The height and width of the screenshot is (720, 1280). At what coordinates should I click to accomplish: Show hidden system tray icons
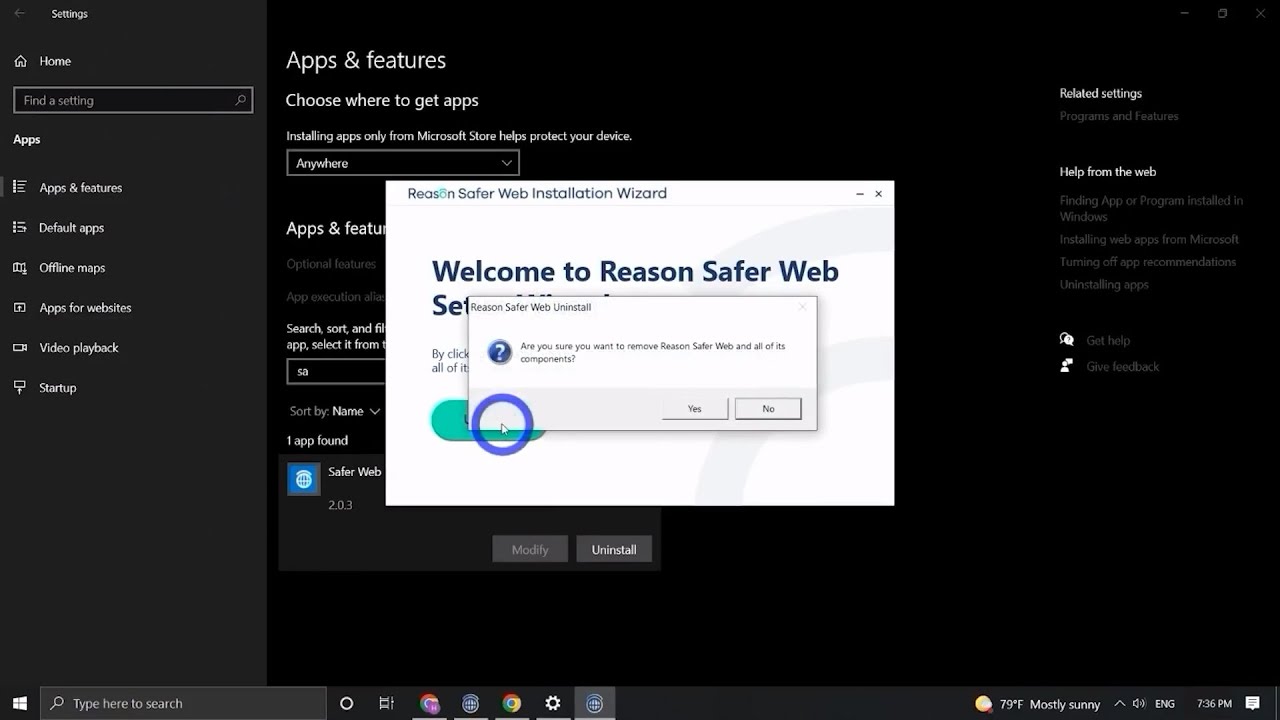[1119, 704]
